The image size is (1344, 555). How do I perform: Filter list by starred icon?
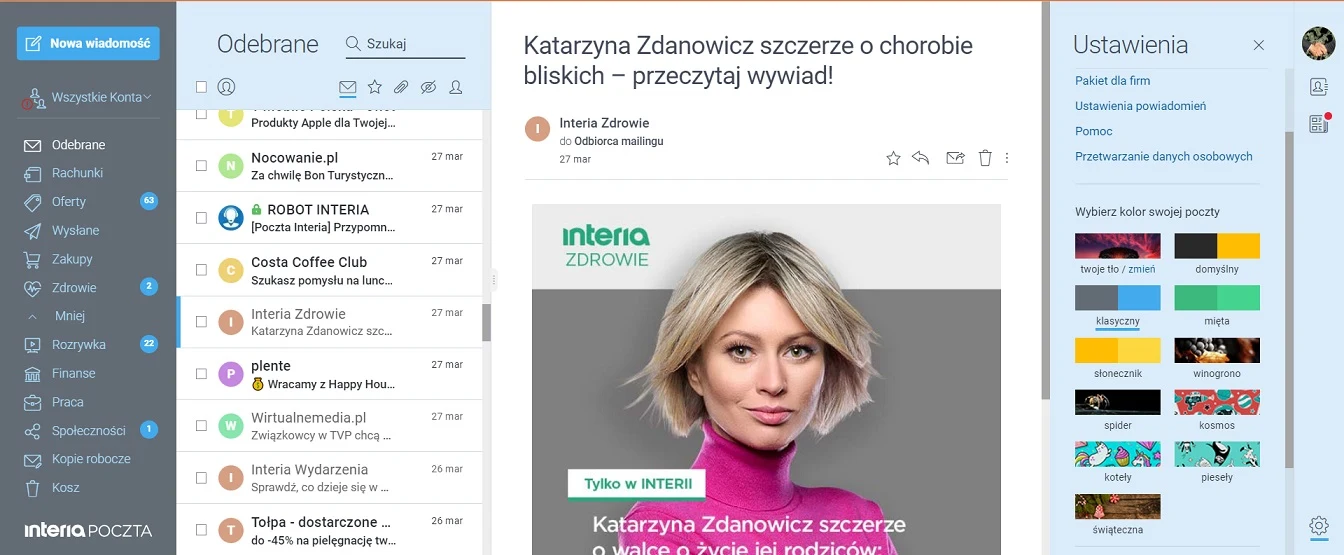[374, 88]
